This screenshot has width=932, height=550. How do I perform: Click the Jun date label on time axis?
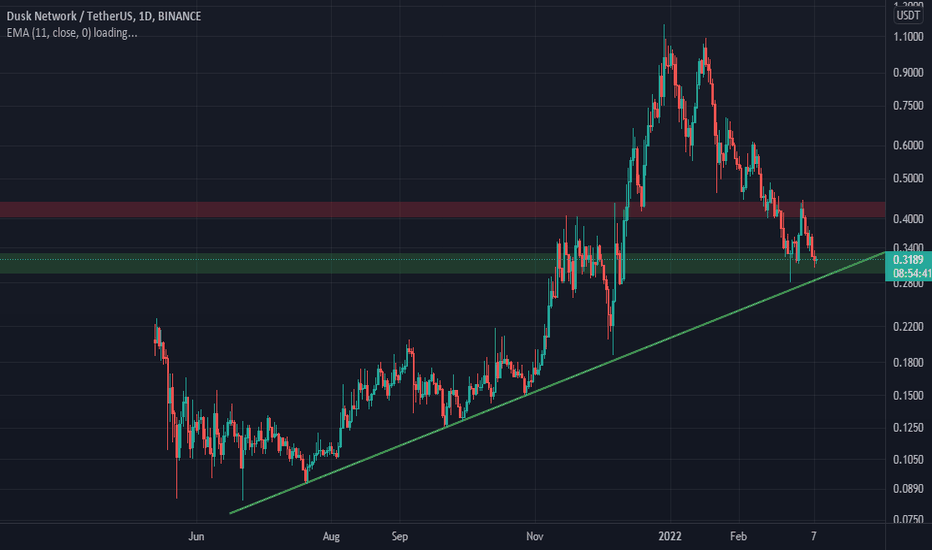(196, 536)
